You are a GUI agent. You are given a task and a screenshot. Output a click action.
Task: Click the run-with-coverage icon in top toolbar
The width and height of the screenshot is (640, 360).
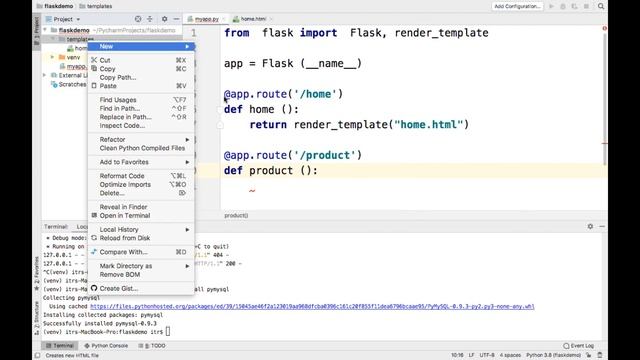click(574, 6)
